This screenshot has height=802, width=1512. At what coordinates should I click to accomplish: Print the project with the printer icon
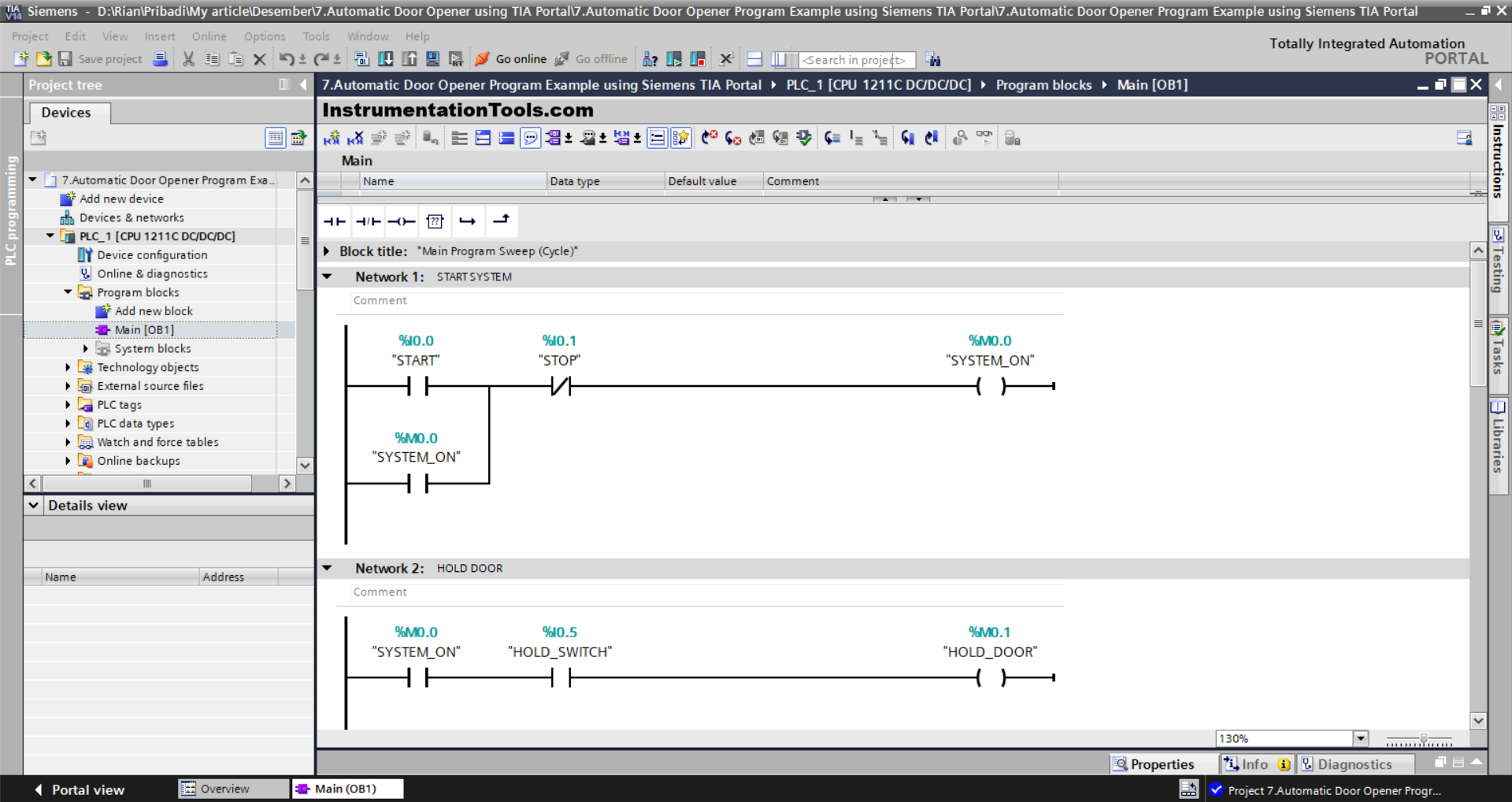pos(161,59)
